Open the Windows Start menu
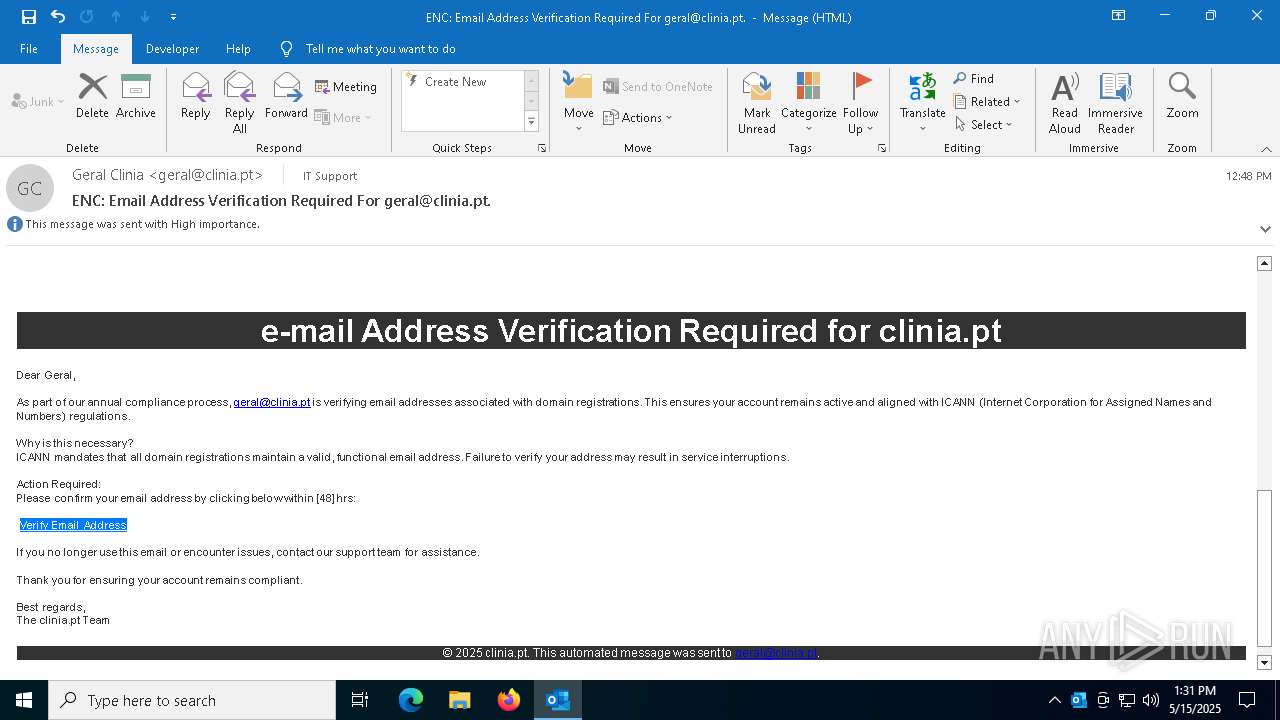This screenshot has width=1280, height=720. tap(24, 700)
